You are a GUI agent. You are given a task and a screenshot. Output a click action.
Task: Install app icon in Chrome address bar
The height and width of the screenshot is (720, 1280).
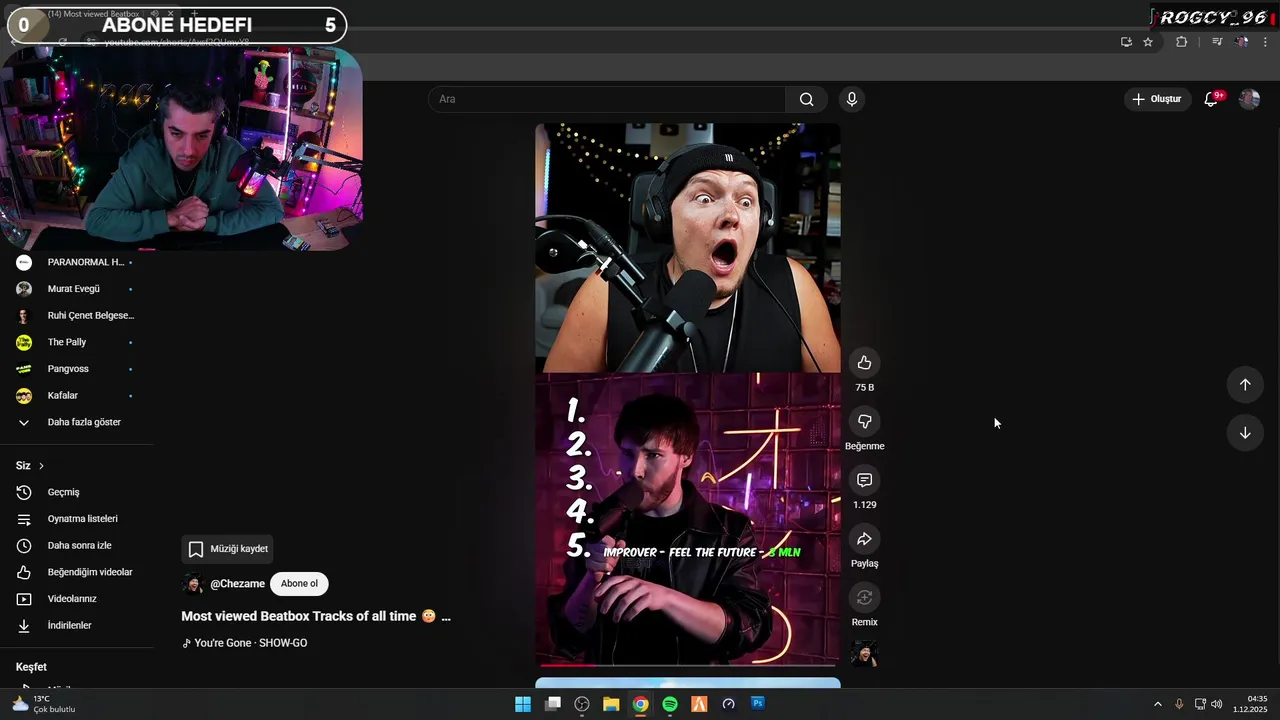1126,42
